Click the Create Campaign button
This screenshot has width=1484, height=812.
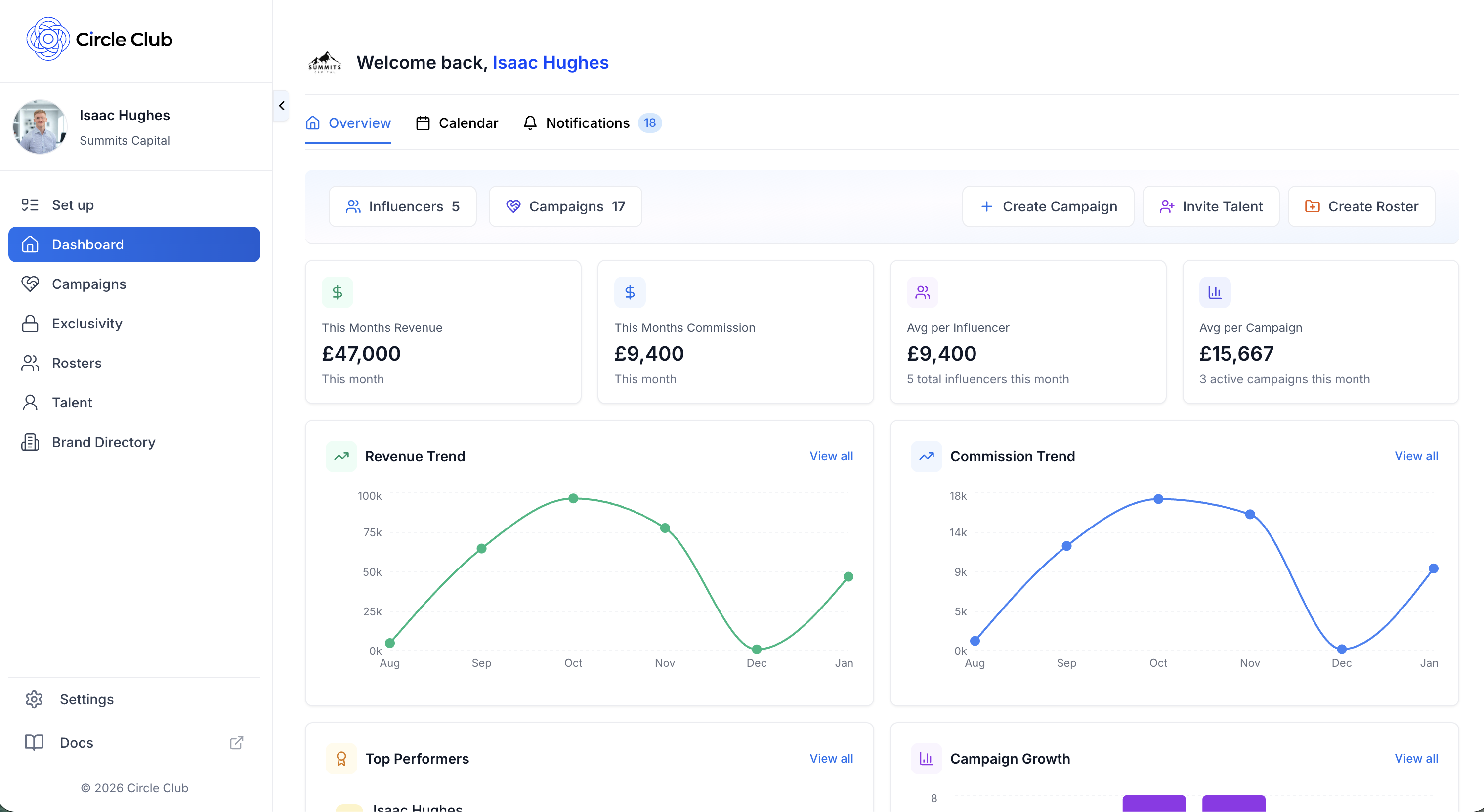(1048, 206)
